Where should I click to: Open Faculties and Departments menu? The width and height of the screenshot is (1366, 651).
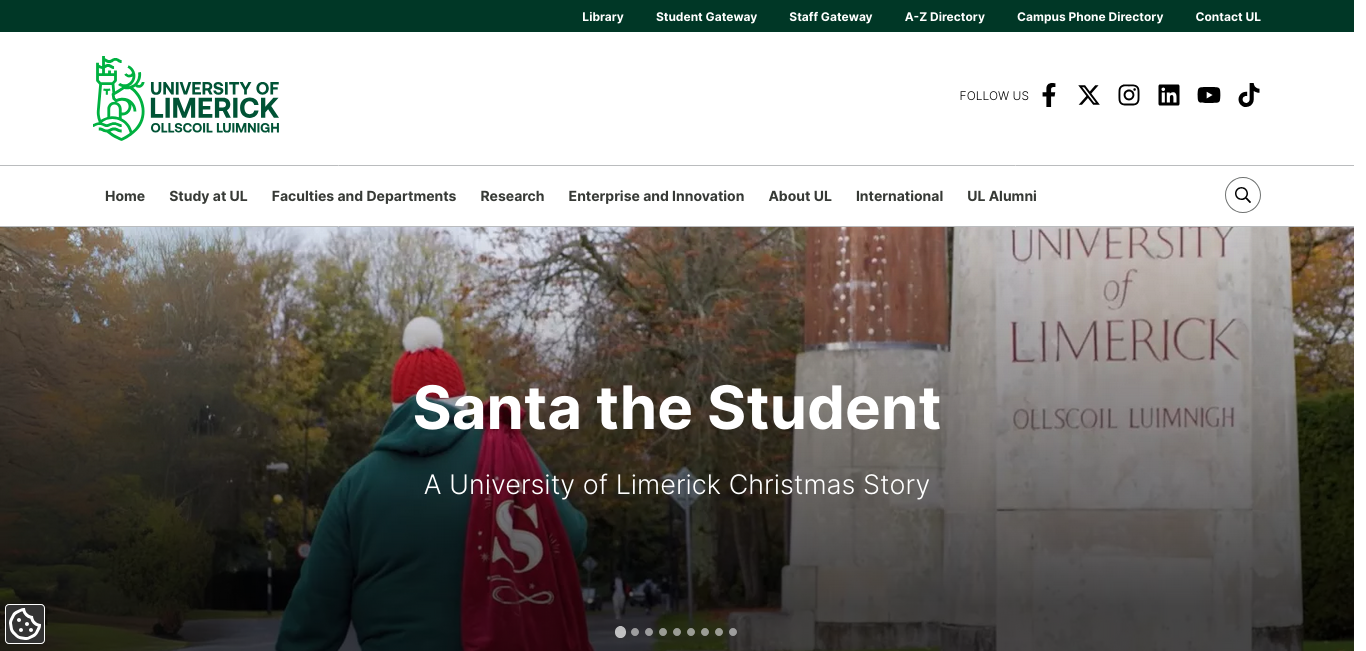click(364, 196)
